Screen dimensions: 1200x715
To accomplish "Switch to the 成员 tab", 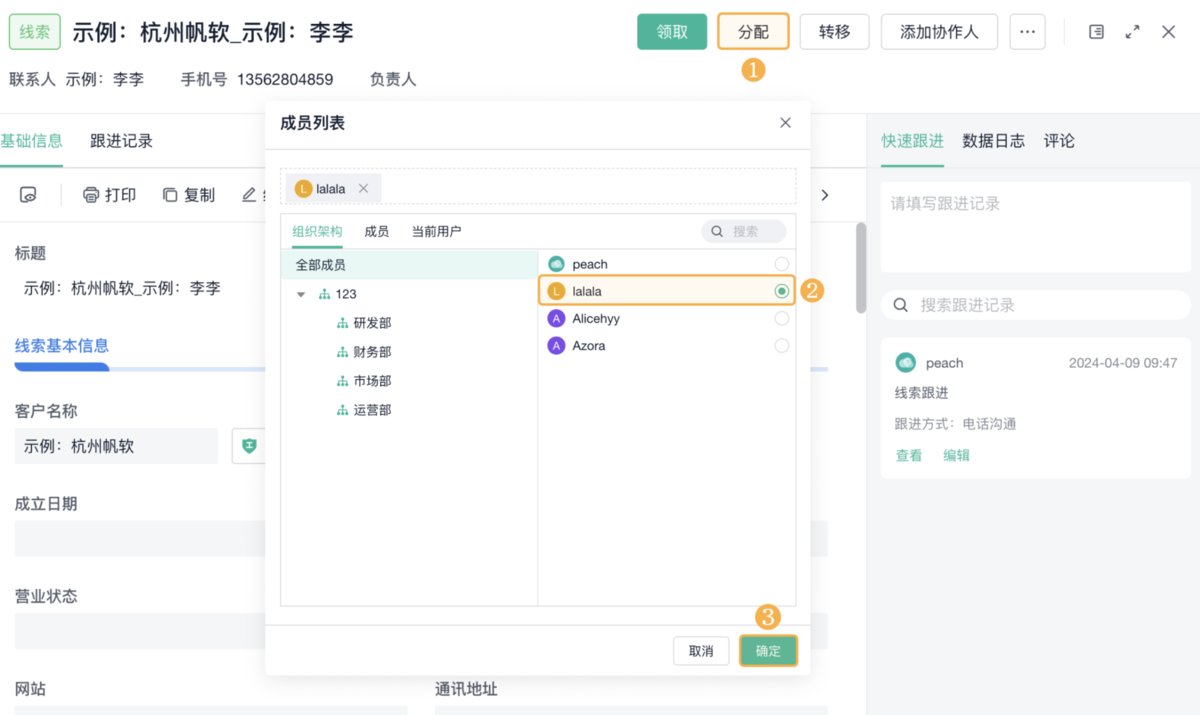I will (x=376, y=231).
